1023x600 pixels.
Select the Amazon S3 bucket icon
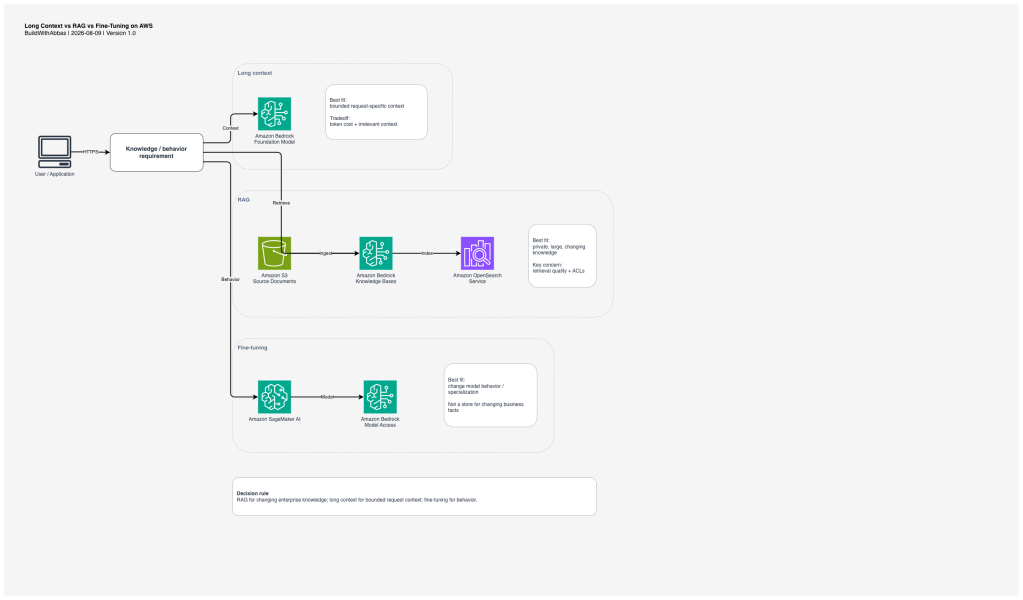tap(274, 253)
